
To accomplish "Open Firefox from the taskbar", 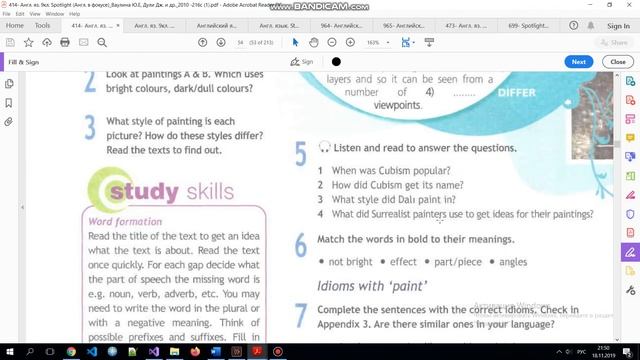I will tap(195, 352).
